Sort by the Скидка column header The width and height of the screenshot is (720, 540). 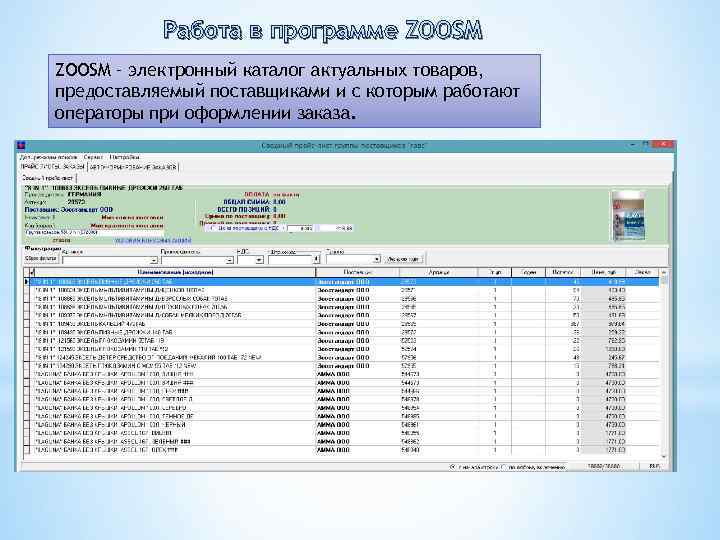pos(642,272)
